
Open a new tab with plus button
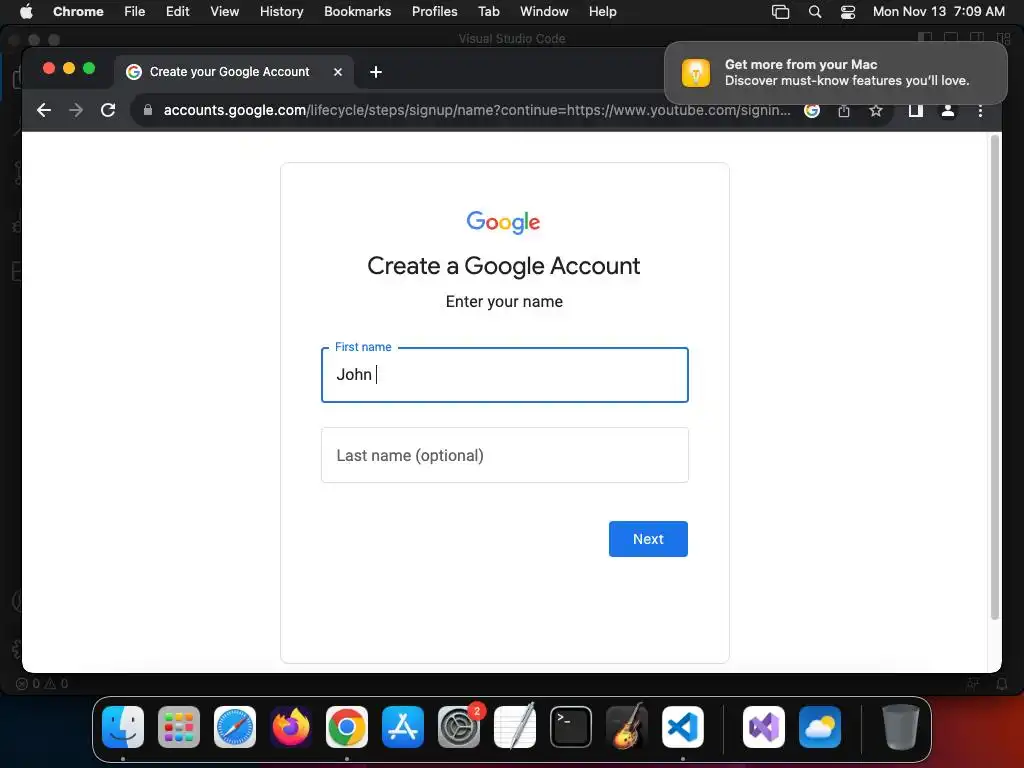376,72
